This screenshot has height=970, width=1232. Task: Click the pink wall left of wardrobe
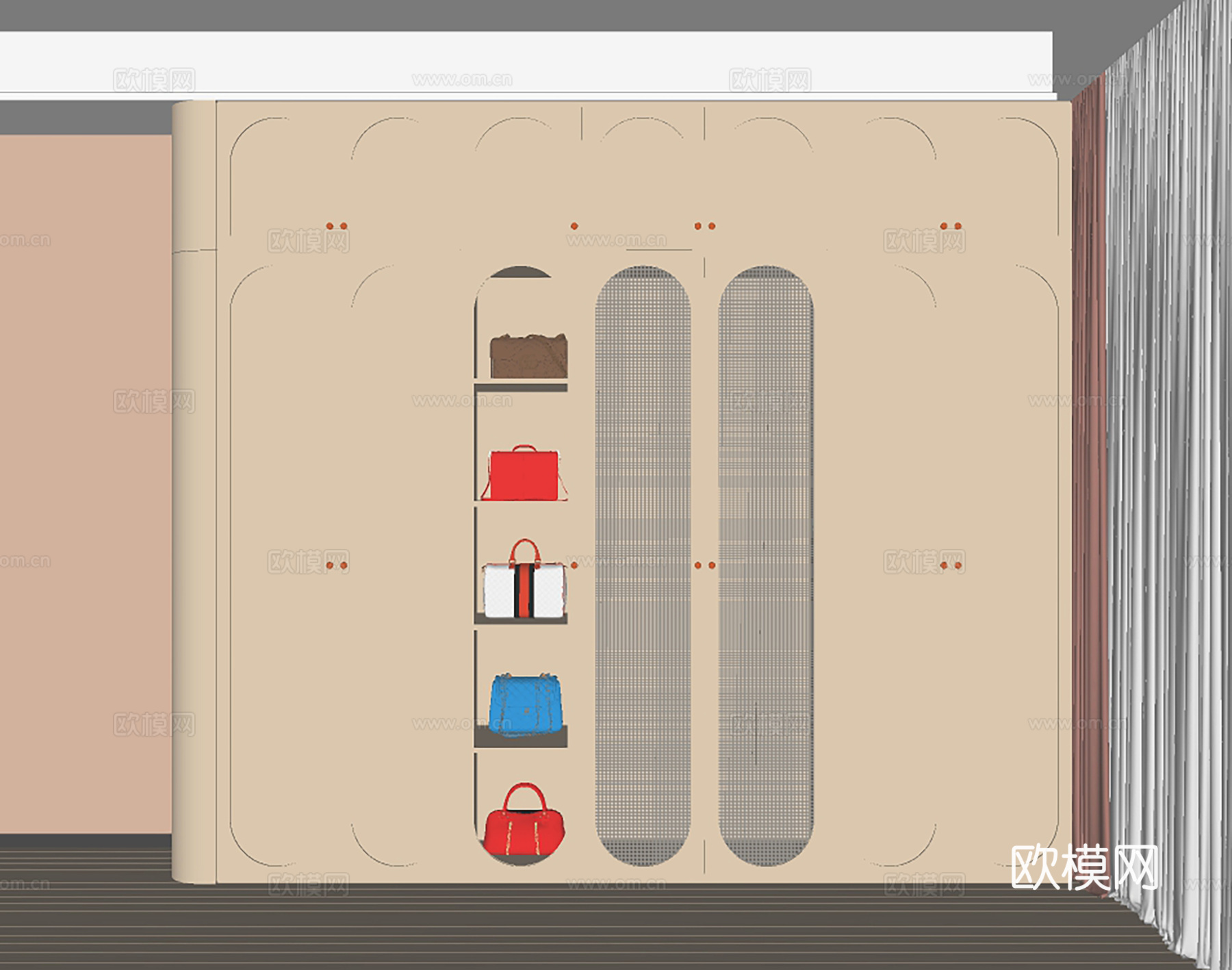pyautogui.click(x=86, y=484)
